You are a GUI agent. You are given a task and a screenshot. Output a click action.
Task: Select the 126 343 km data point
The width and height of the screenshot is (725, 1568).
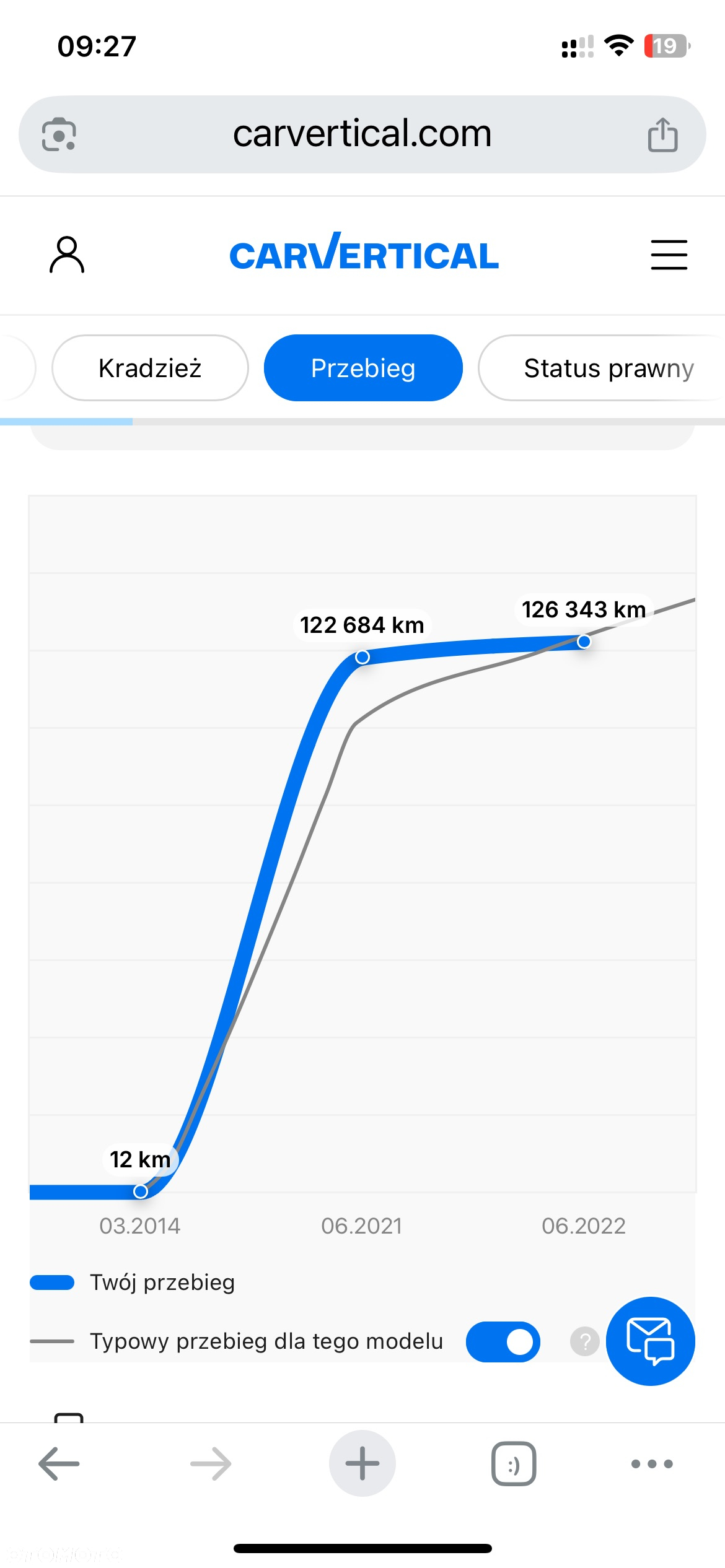pyautogui.click(x=584, y=642)
